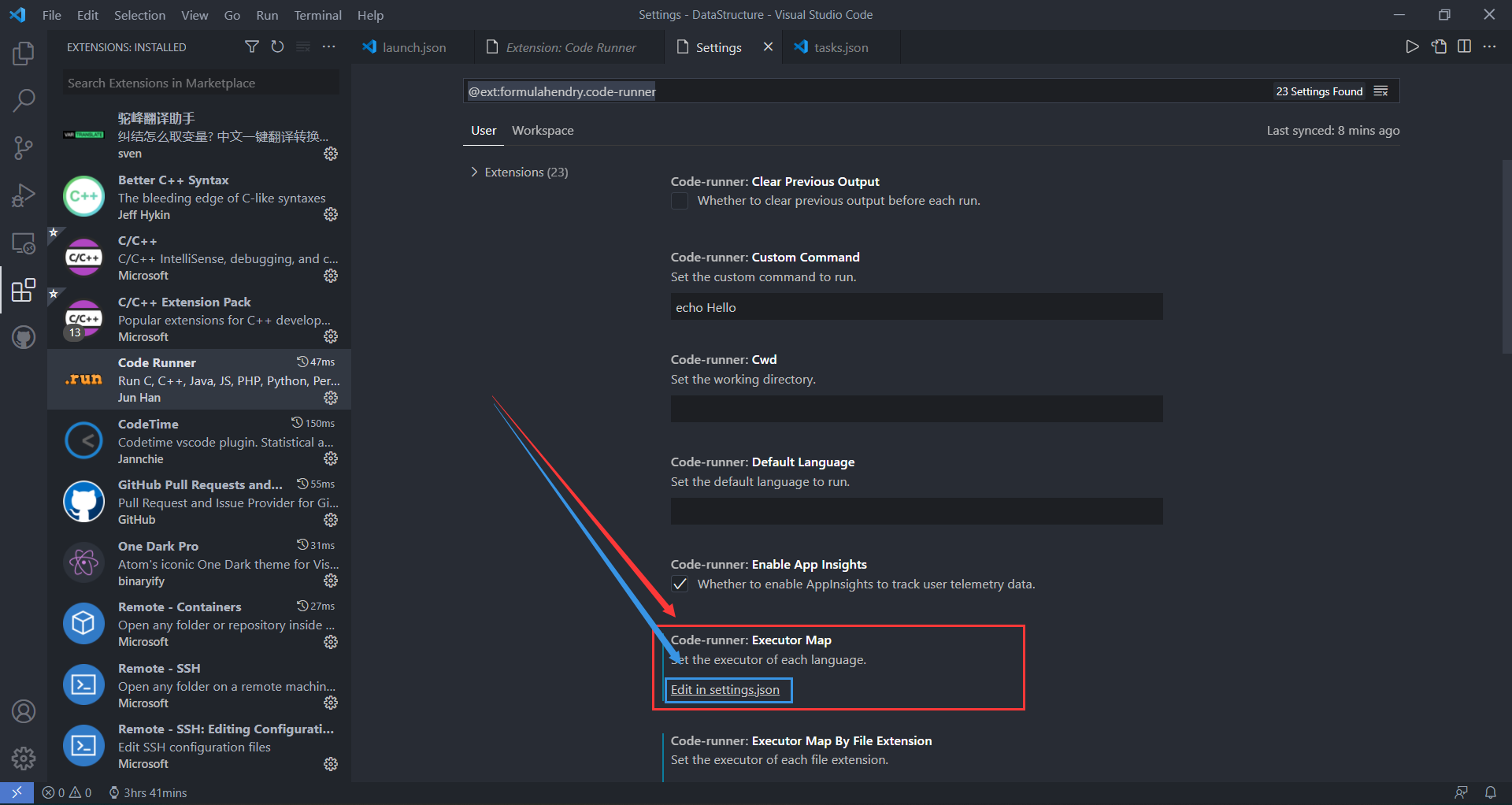Open the Remote Explorer view
The image size is (1512, 805).
24,243
